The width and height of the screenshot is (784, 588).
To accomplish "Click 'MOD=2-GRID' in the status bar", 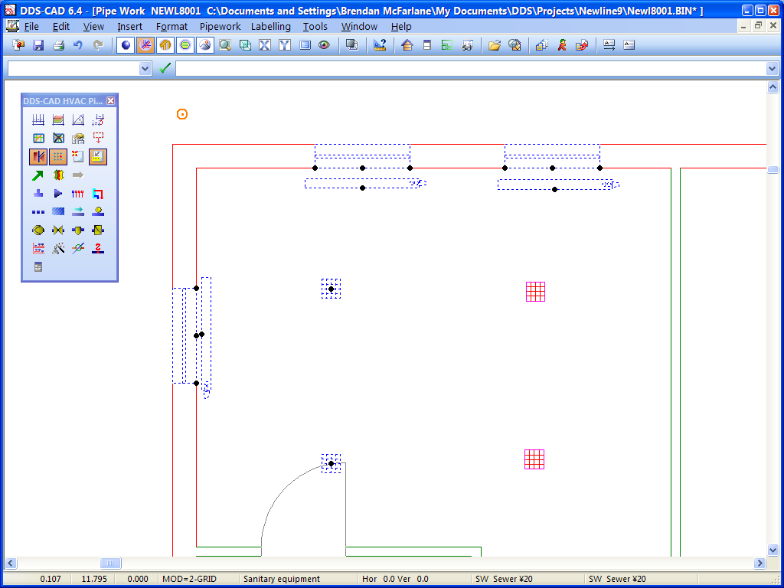I will 190,579.
